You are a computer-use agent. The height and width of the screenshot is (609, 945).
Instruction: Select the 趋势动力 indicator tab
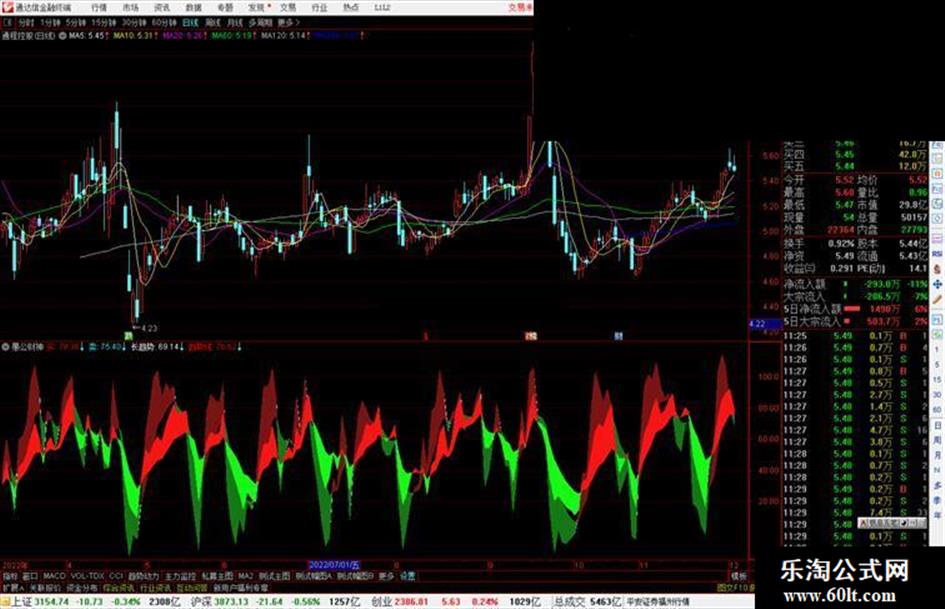tap(144, 576)
